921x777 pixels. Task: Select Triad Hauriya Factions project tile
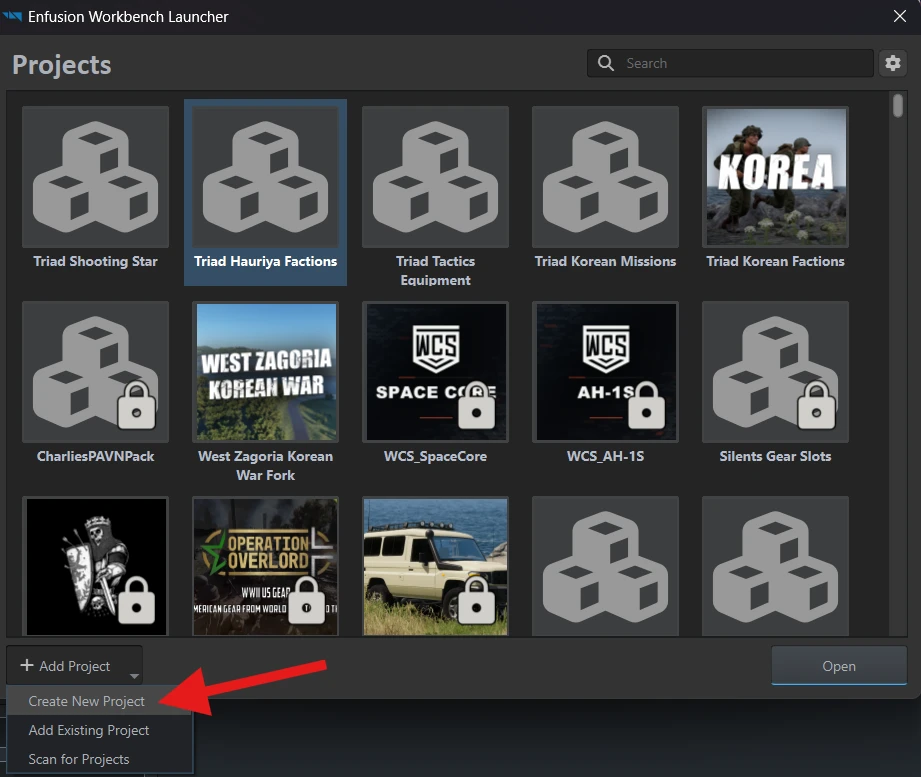point(265,192)
